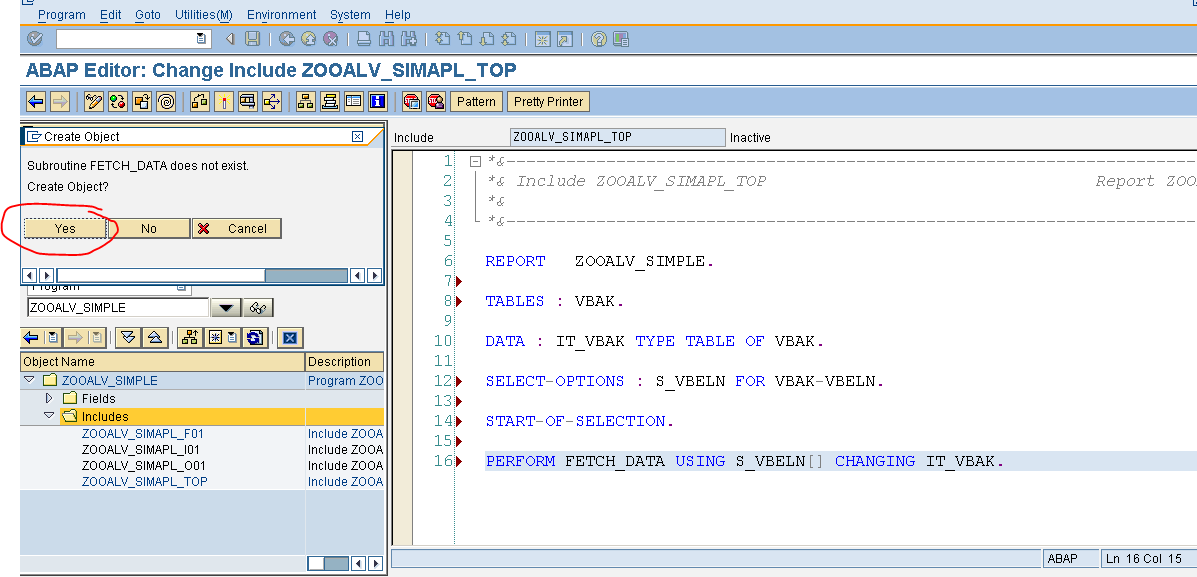Open the Help icon in toolbar
This screenshot has height=577, width=1197.
tap(599, 39)
